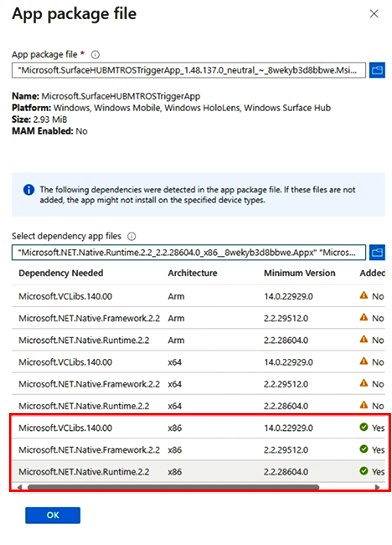Select the Microsoft.NET.Native.Framework.2.2 x64 dependency name
392x545 pixels.
point(89,384)
